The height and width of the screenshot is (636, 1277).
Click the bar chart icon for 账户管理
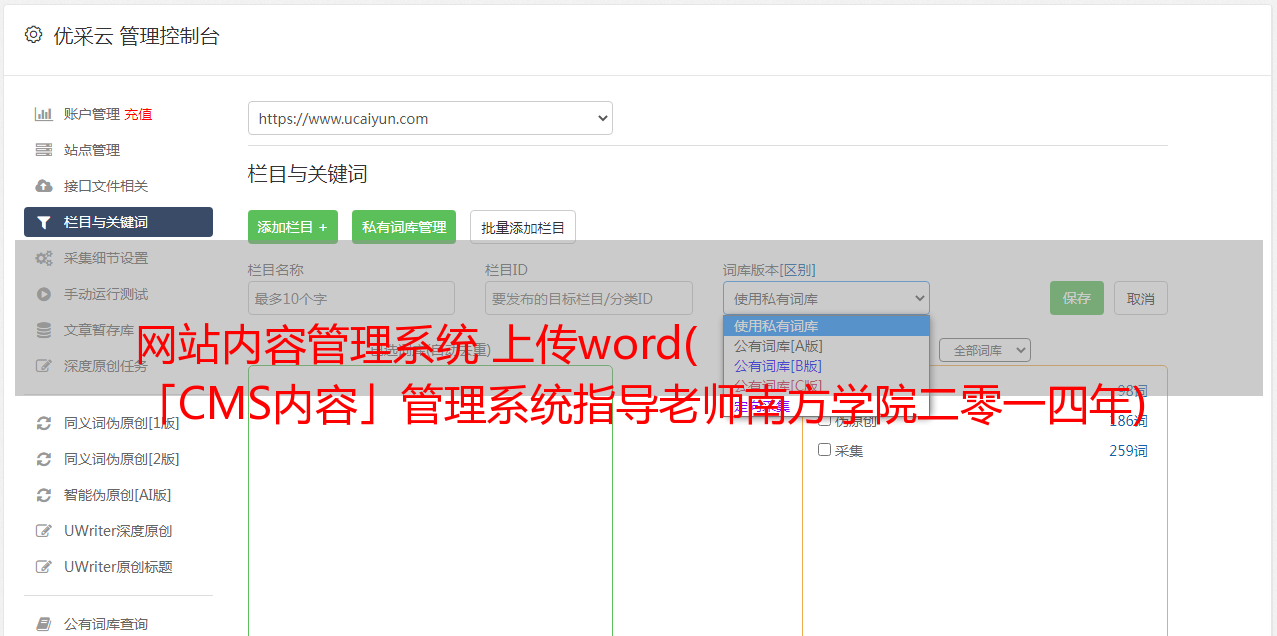[44, 114]
